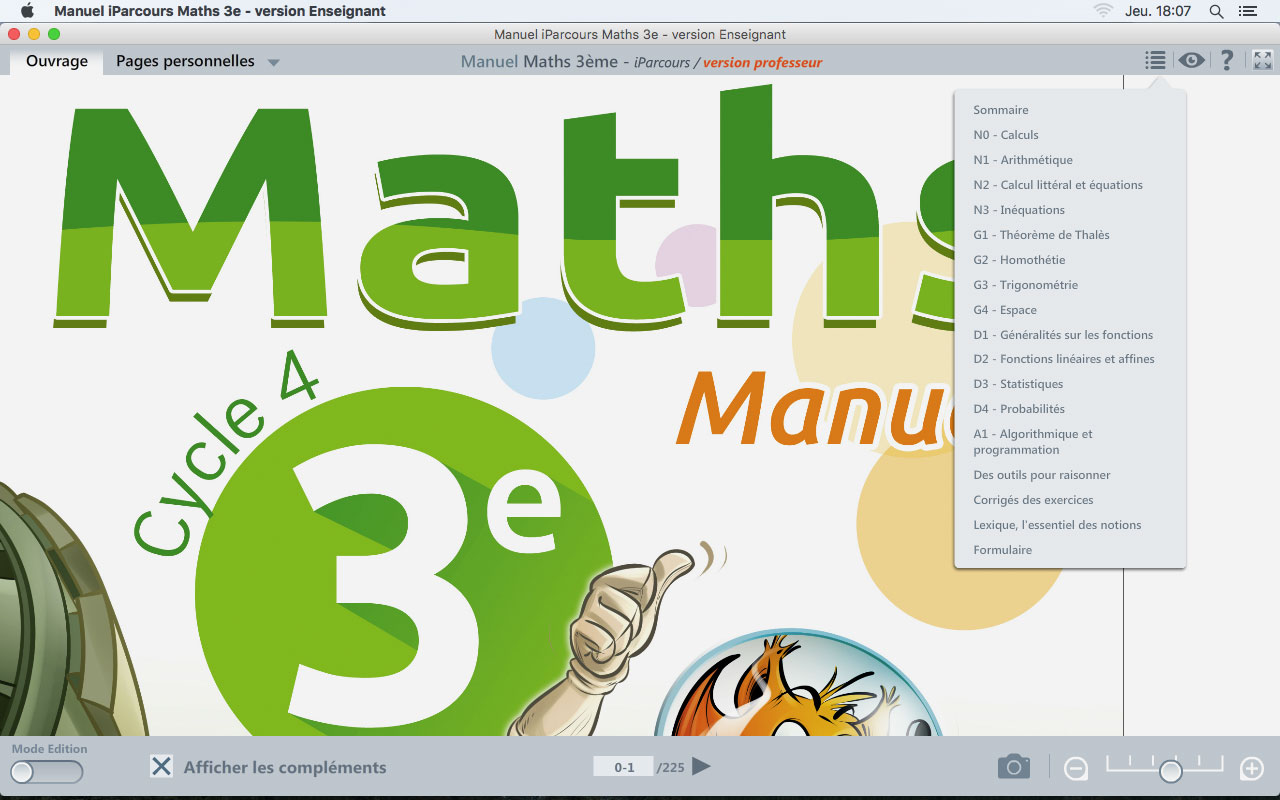Go to next page arrow
Screen dimensions: 1280x800
701,766
